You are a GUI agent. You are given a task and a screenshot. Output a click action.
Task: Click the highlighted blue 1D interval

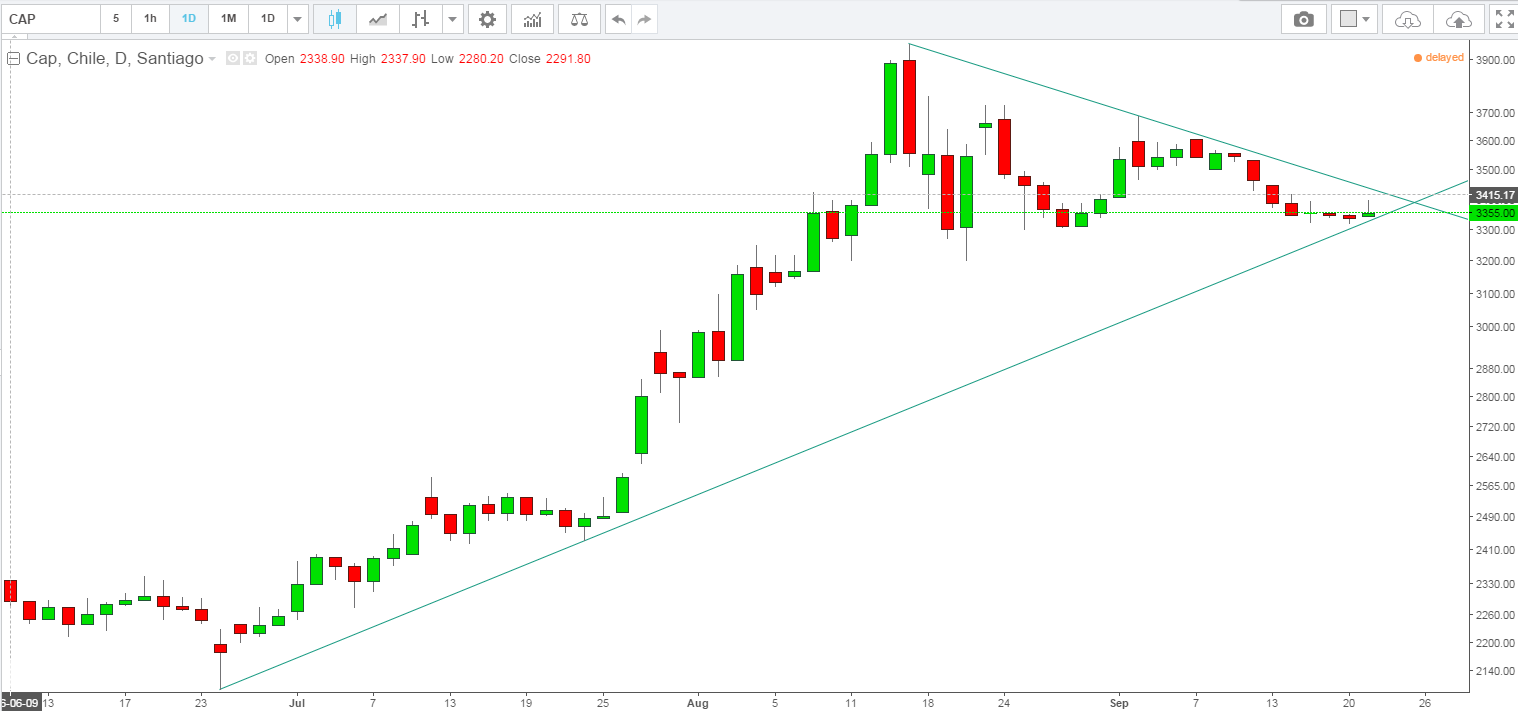click(x=188, y=19)
